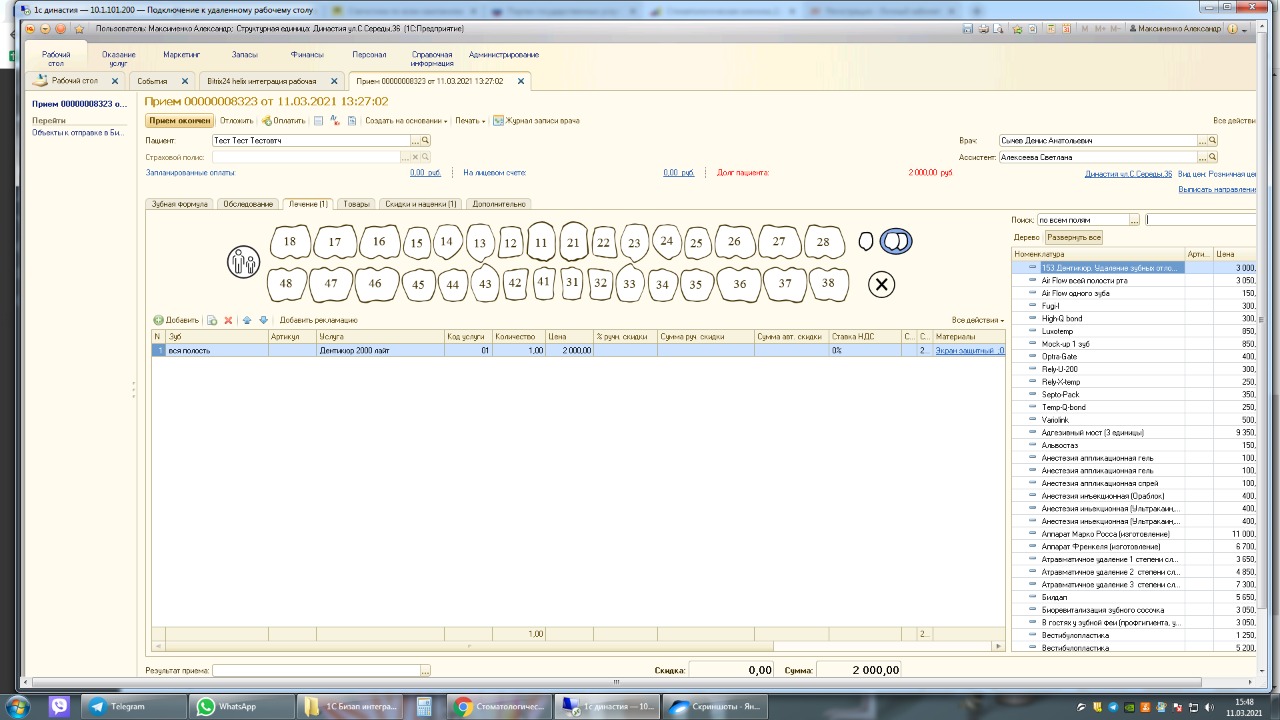Click the magnifier icon beside Пациент field
This screenshot has height=720, width=1280.
click(425, 141)
